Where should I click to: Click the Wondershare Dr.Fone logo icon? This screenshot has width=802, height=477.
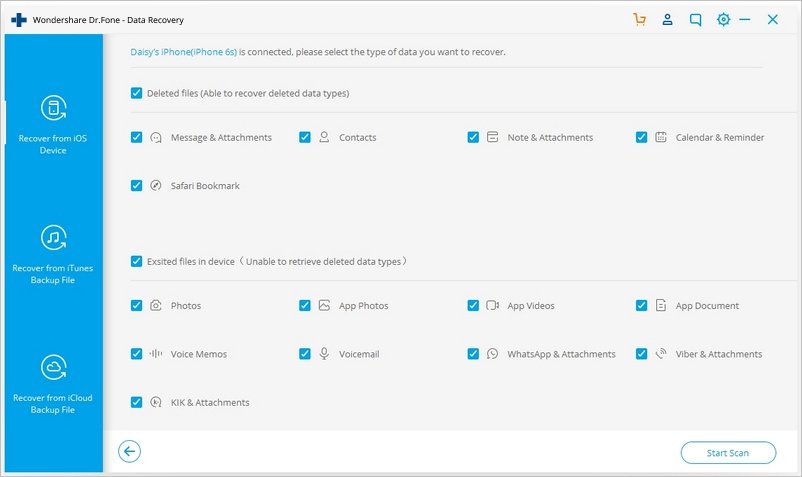click(x=17, y=19)
